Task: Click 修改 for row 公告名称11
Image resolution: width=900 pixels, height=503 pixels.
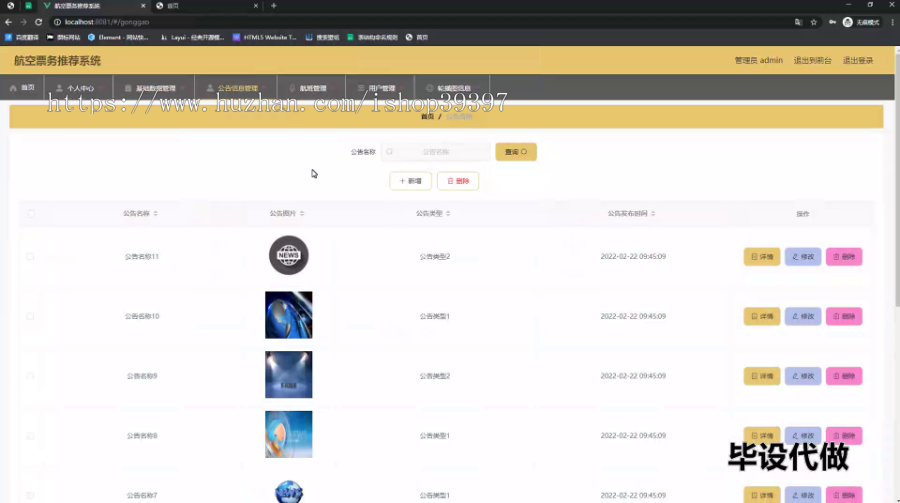Action: click(803, 257)
